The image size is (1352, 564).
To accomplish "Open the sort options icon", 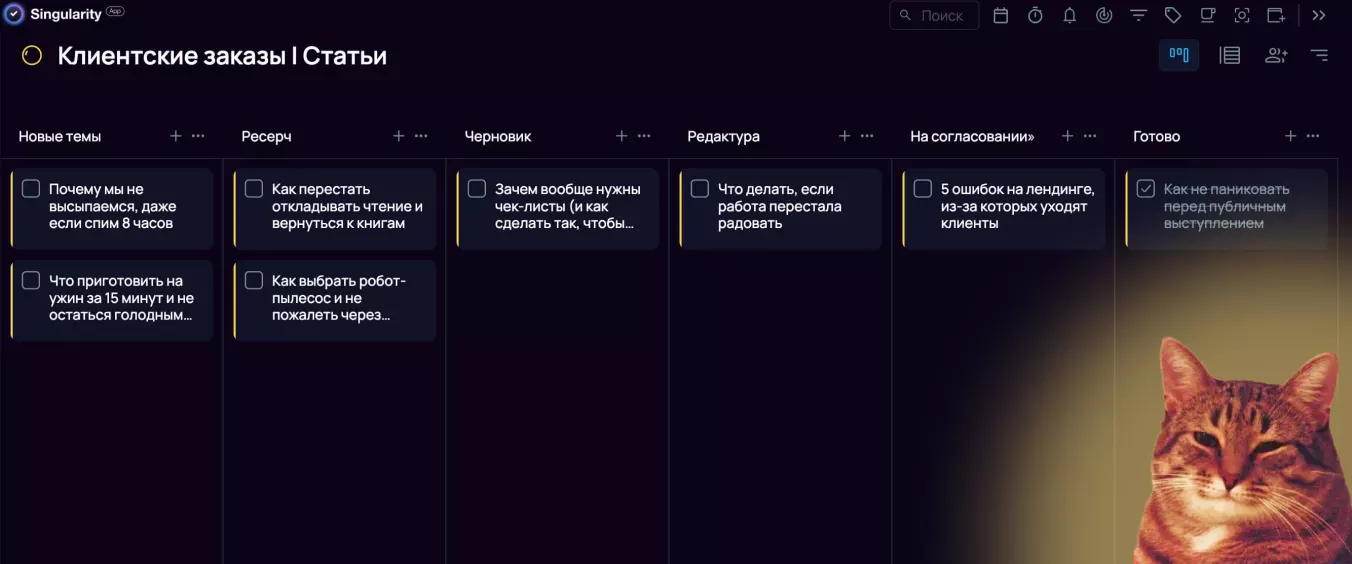I will 1320,55.
